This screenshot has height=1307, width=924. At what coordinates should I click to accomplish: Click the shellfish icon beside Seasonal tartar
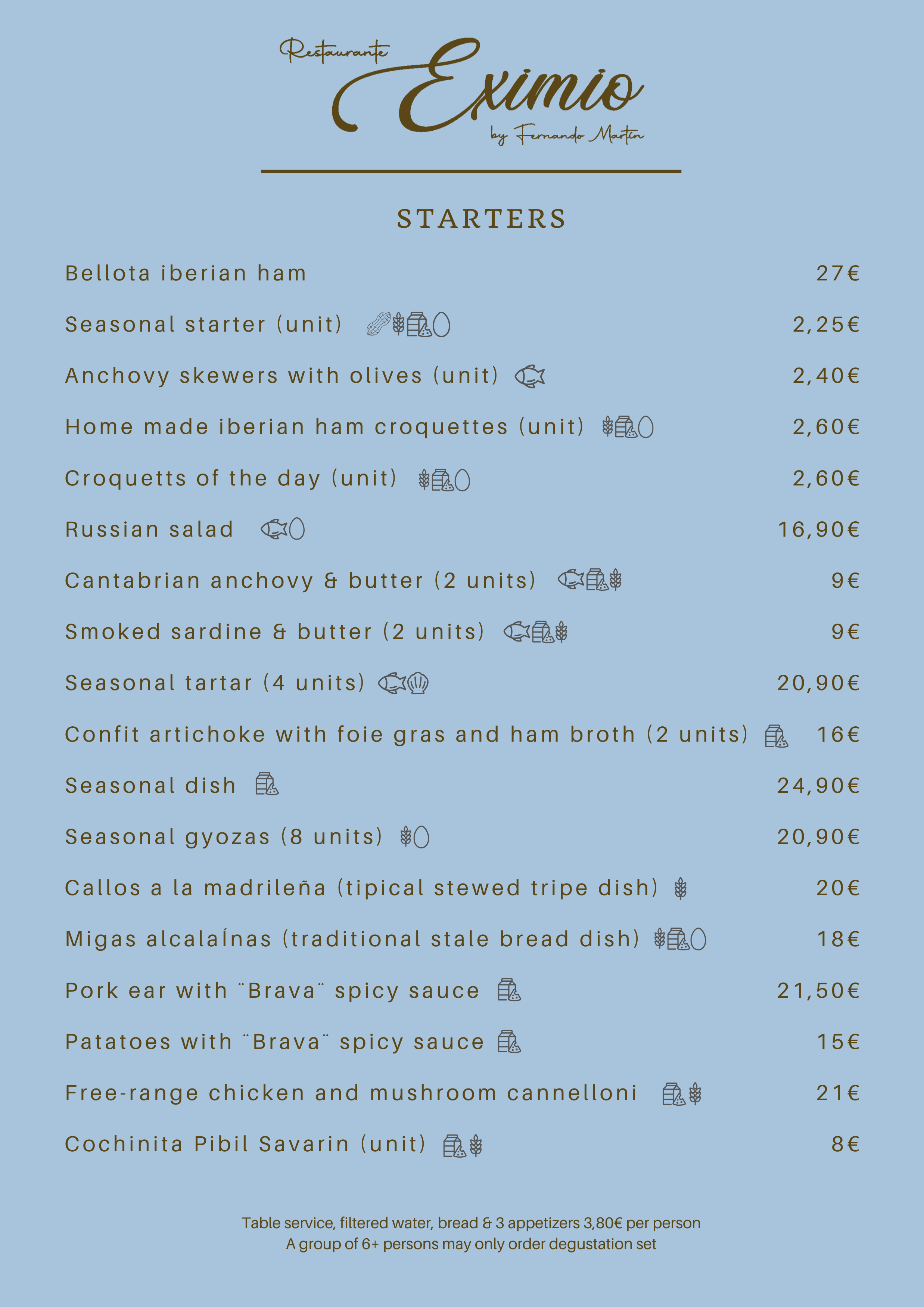pos(418,683)
